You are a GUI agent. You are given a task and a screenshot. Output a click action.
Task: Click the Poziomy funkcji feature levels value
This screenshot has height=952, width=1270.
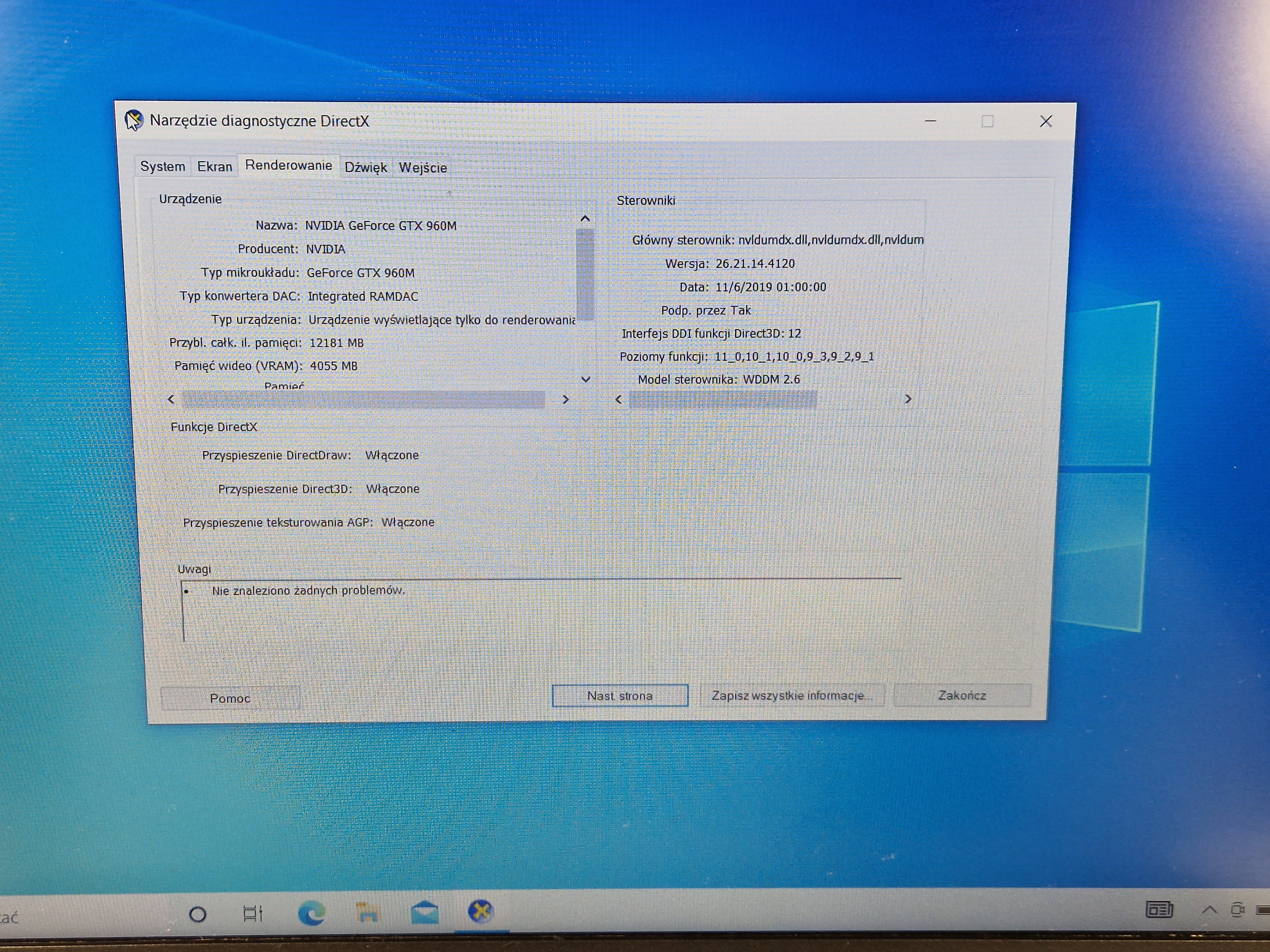pos(794,356)
